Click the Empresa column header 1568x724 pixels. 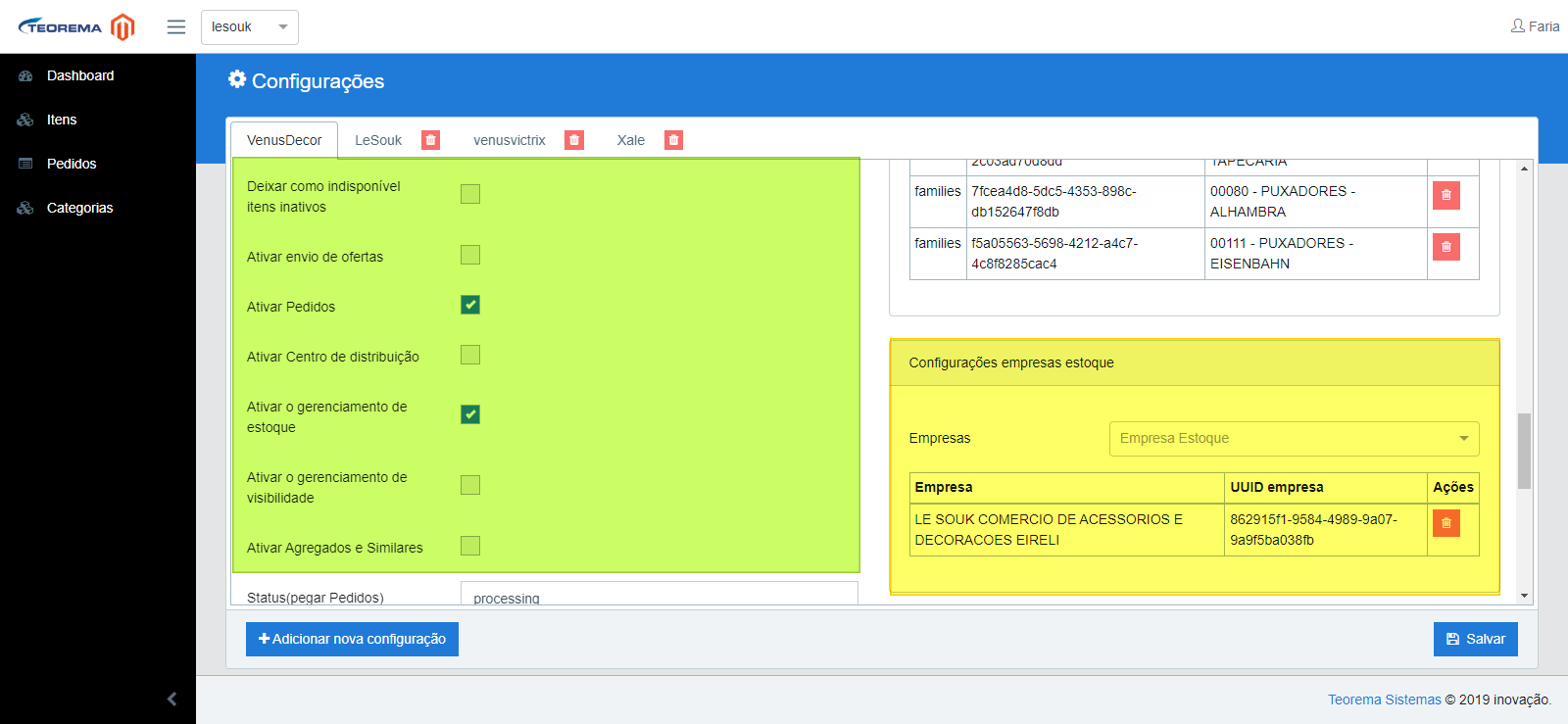tap(1066, 488)
